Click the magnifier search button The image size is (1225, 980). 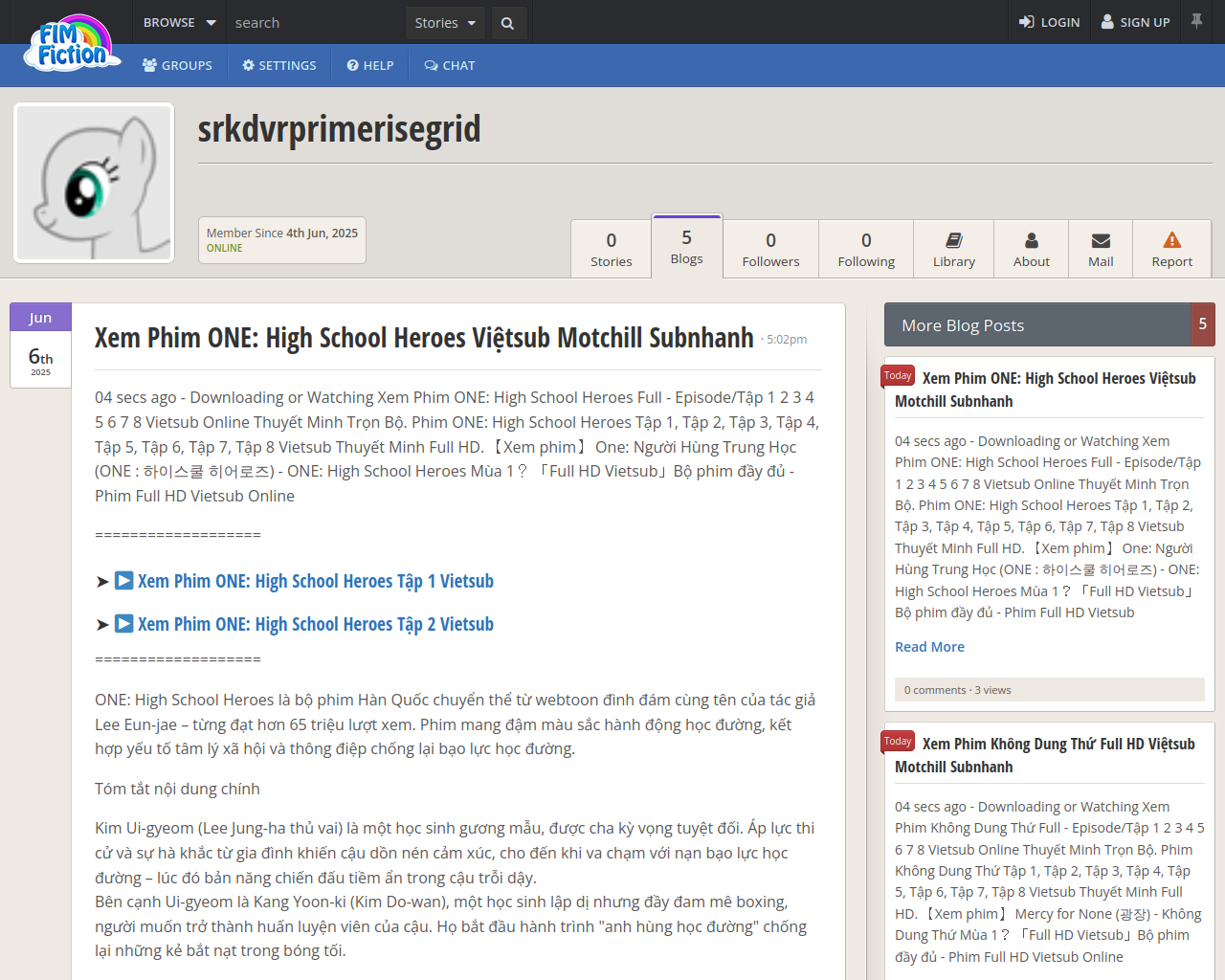point(507,22)
